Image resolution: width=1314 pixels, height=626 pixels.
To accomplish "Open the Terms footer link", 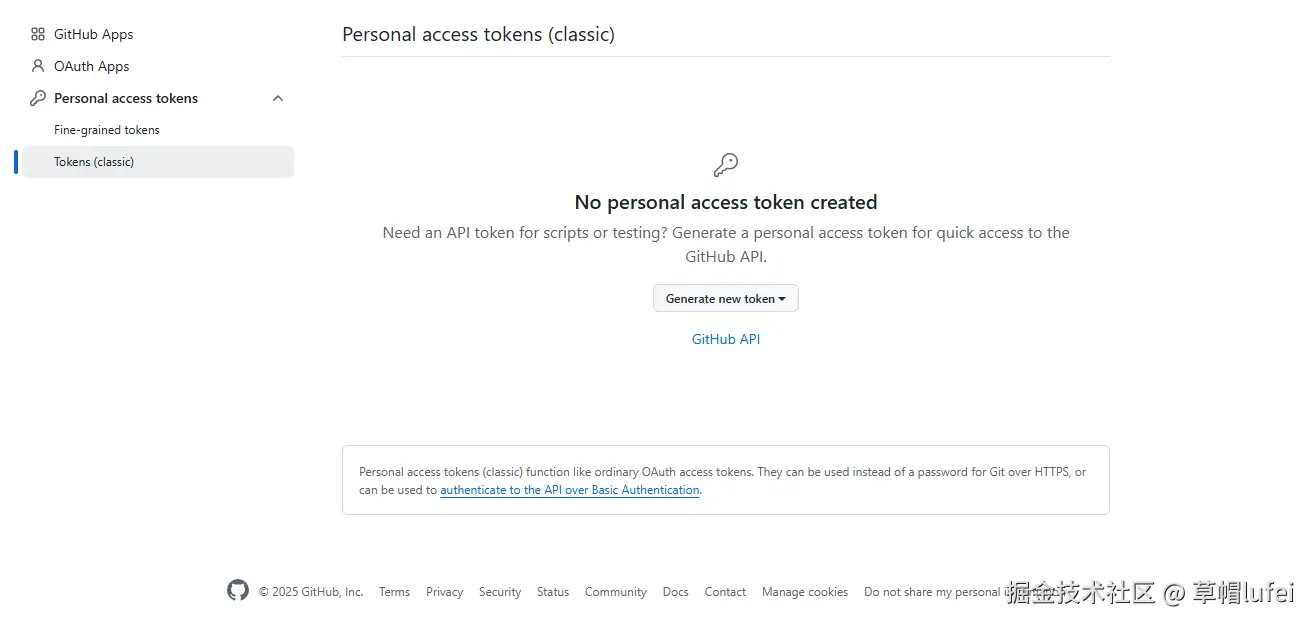I will pyautogui.click(x=394, y=592).
